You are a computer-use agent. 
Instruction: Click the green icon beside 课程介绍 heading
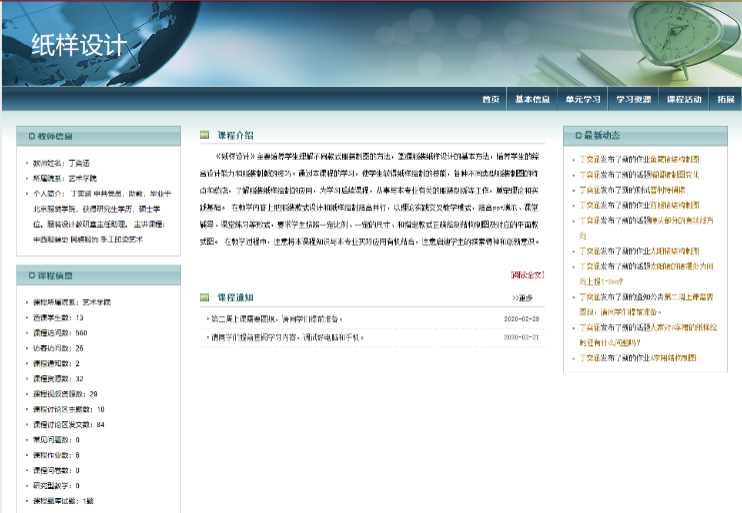pos(204,135)
